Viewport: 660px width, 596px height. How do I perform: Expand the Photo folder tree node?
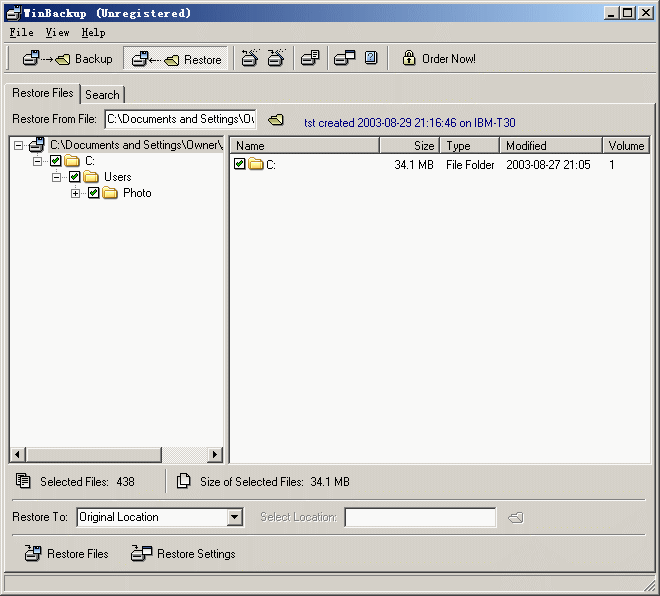(x=76, y=193)
